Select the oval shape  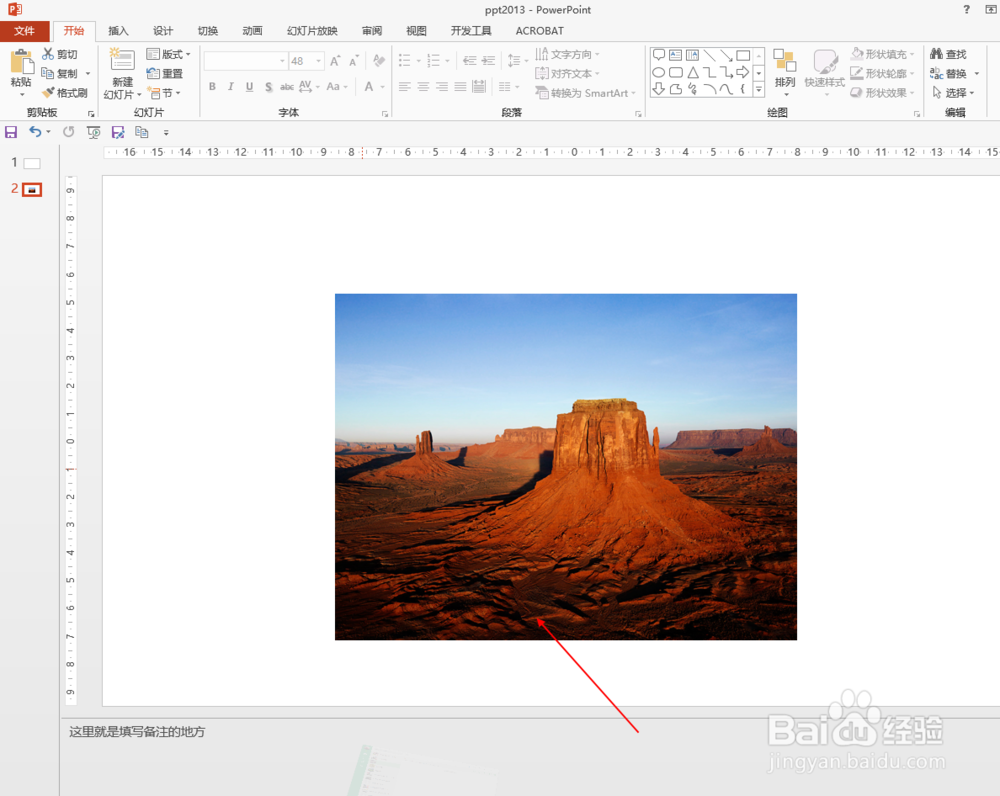659,72
